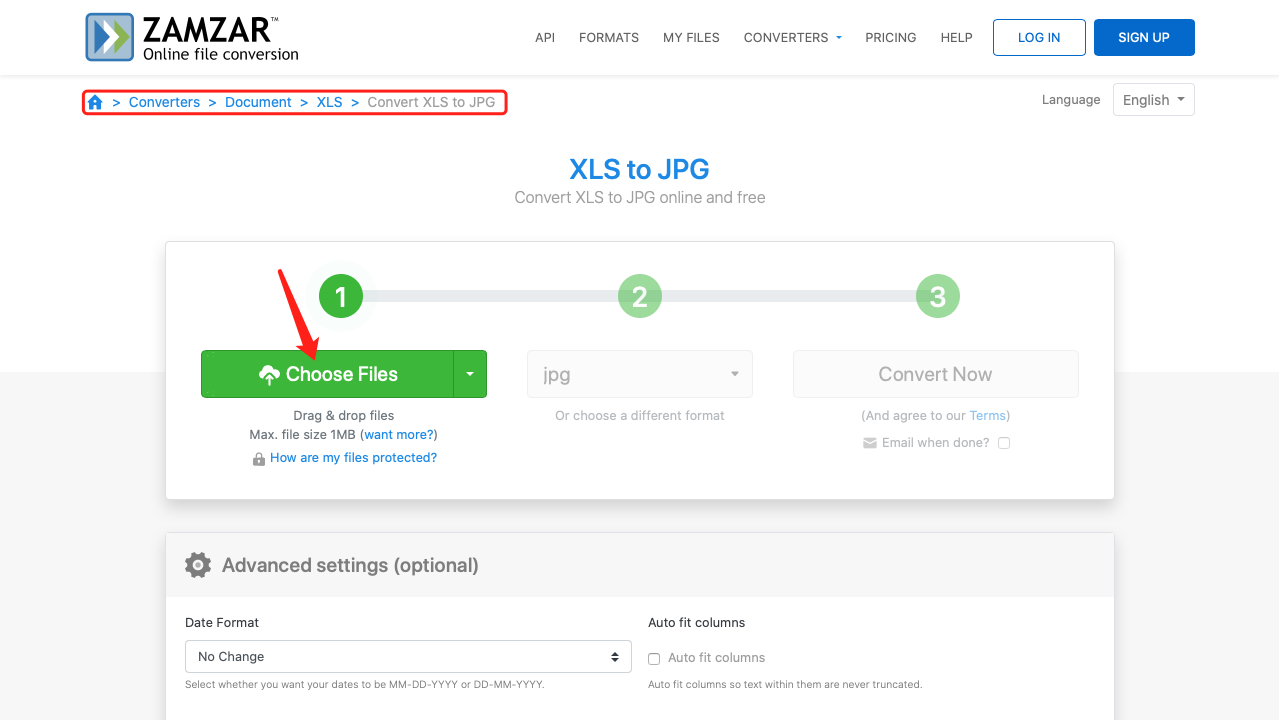Select XLS in the breadcrumb trail
This screenshot has width=1279, height=720.
click(329, 102)
